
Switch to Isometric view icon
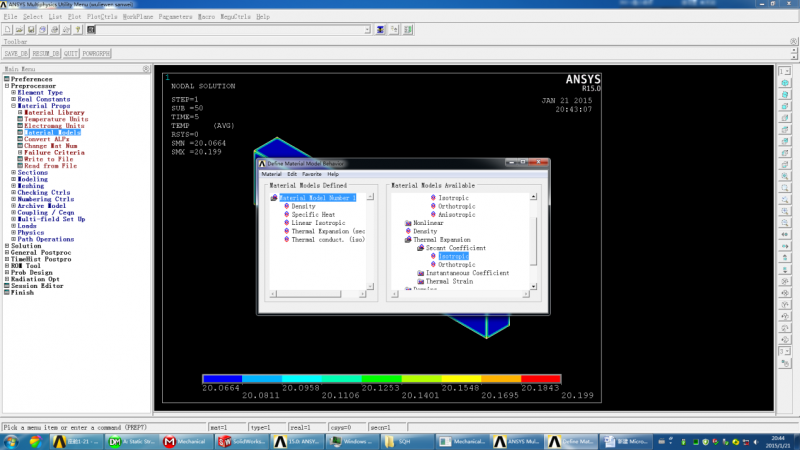tap(785, 83)
